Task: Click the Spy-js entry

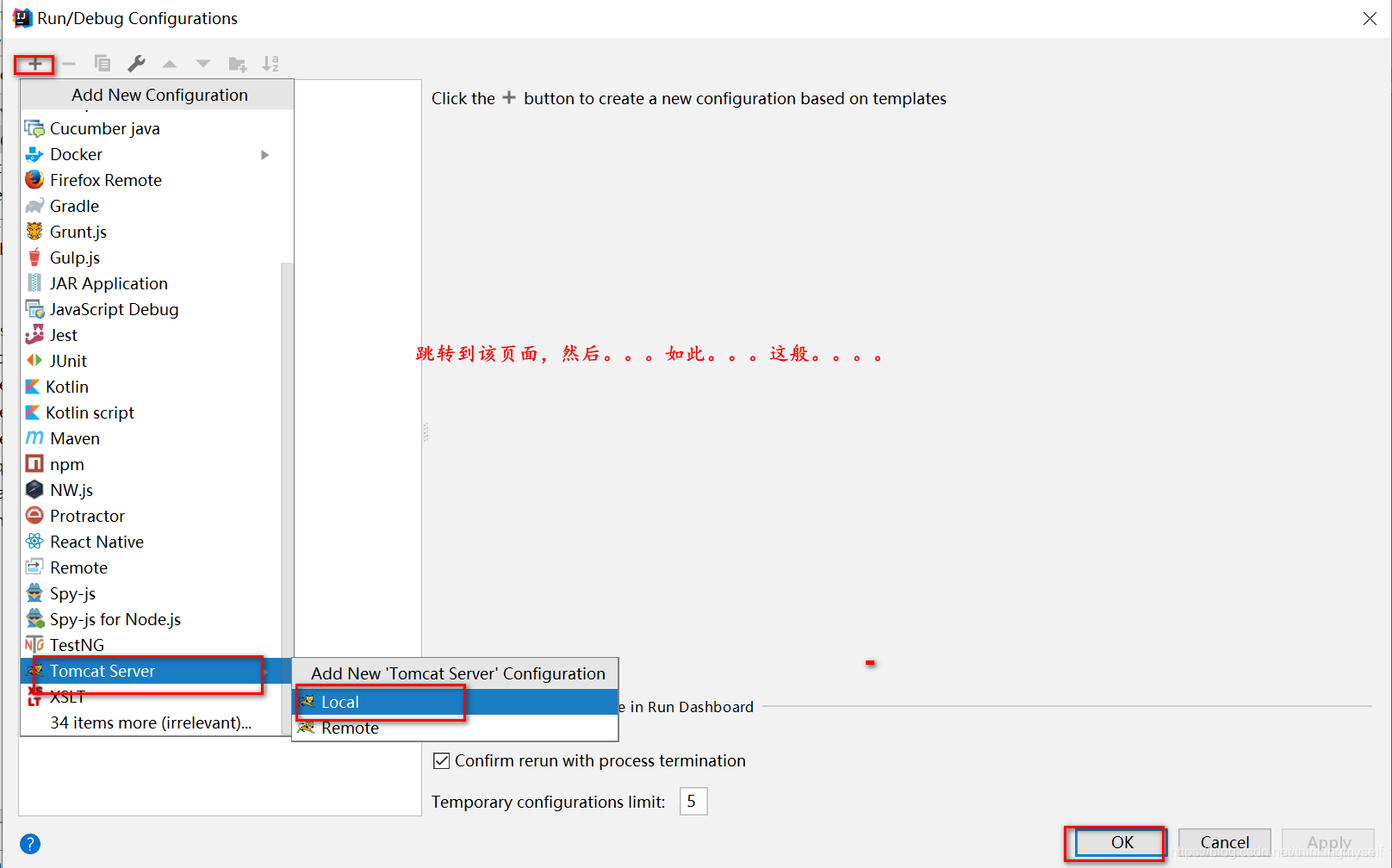Action: click(150, 593)
